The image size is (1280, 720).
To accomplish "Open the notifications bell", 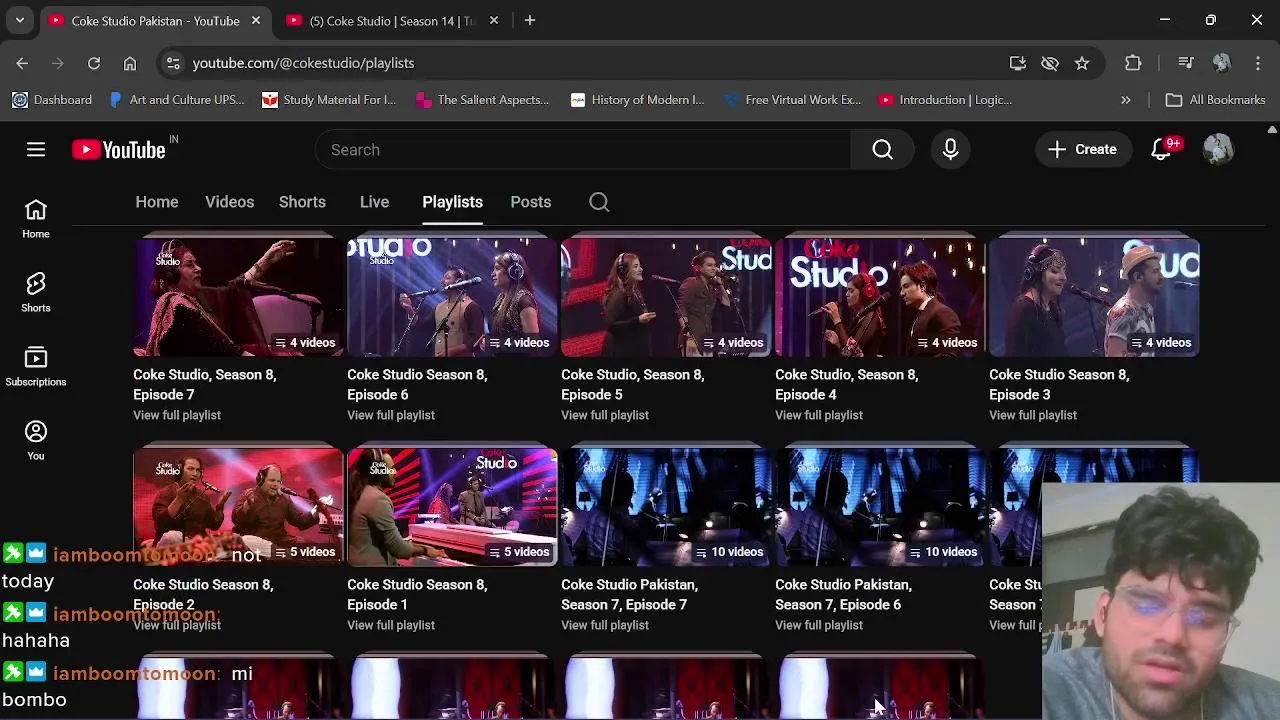I will [1162, 150].
